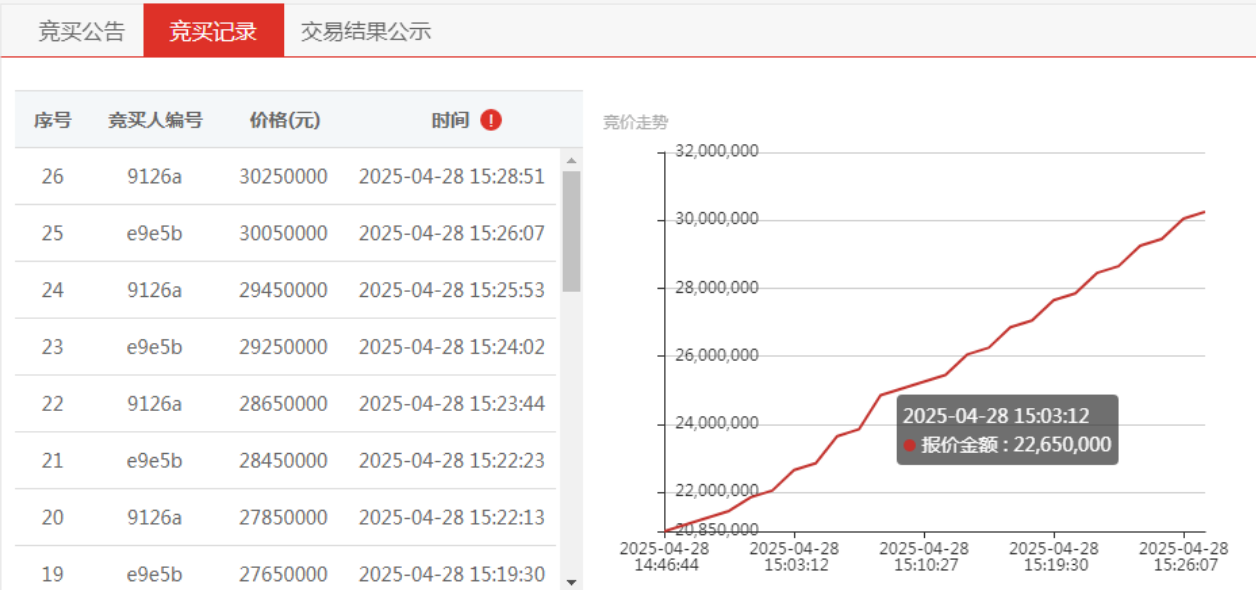Select the 竞买记录 tab
Screen dimensions: 1256x590
(213, 31)
